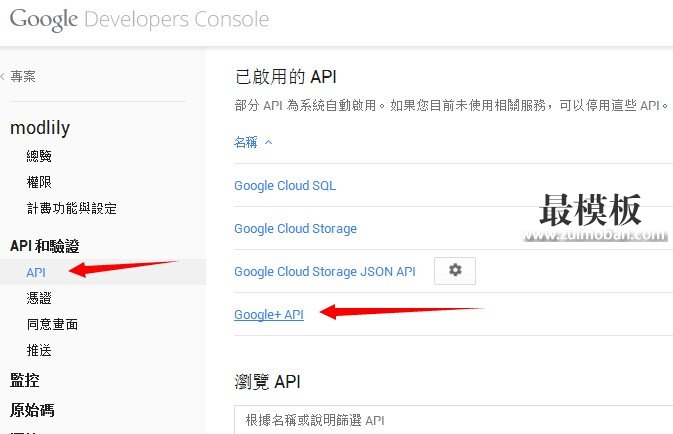
Task: Open settings gear for Cloud Storage JSON API
Action: coord(455,271)
